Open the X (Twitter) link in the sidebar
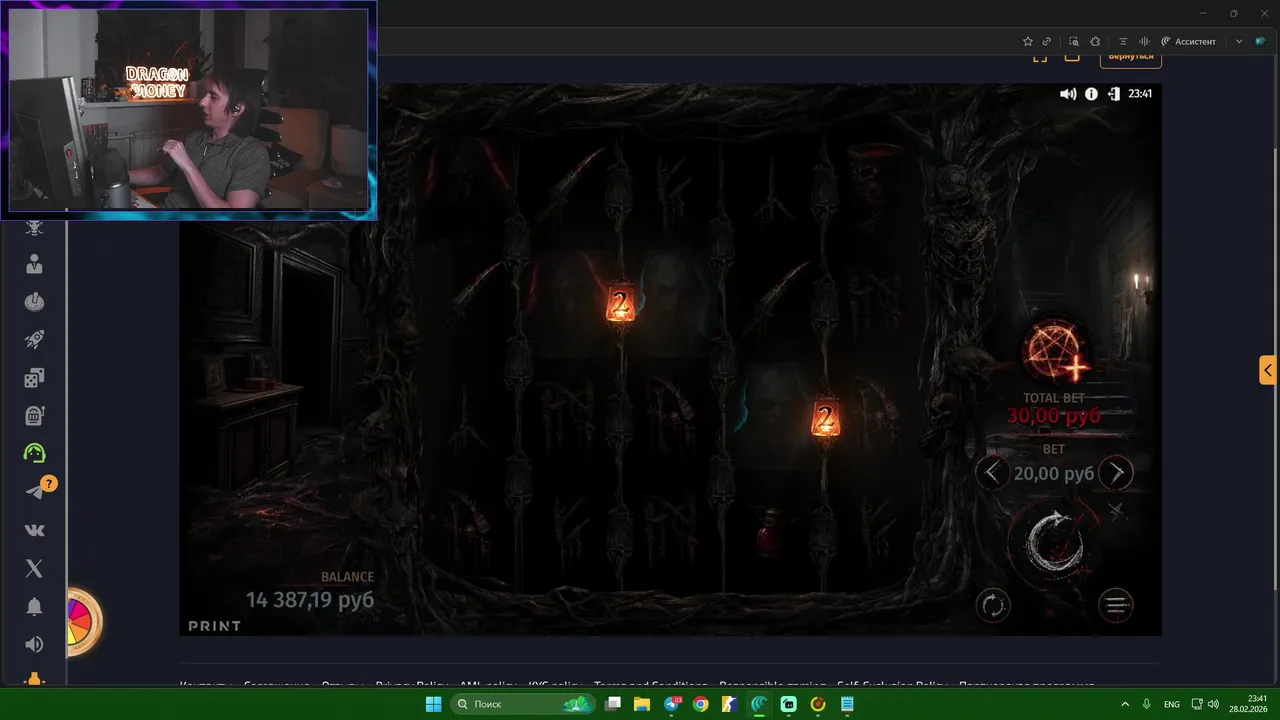The width and height of the screenshot is (1280, 720). pos(34,568)
